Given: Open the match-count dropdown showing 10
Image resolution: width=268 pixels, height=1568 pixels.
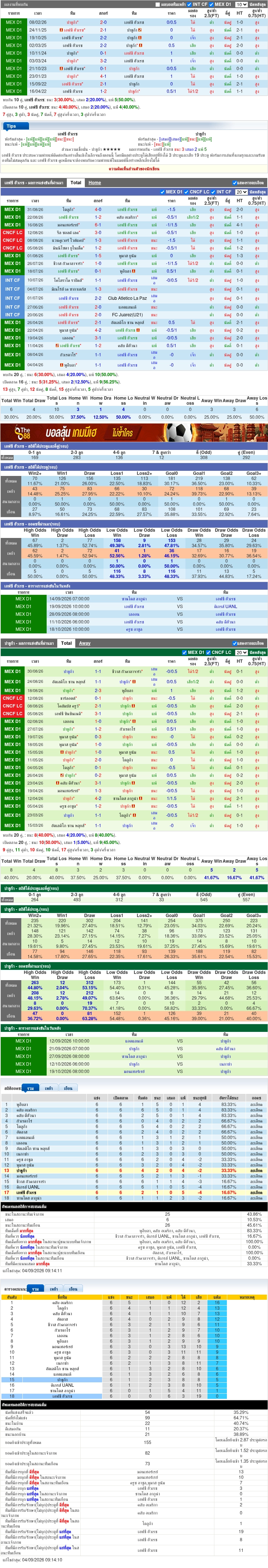Looking at the screenshot, I should pos(240,4).
